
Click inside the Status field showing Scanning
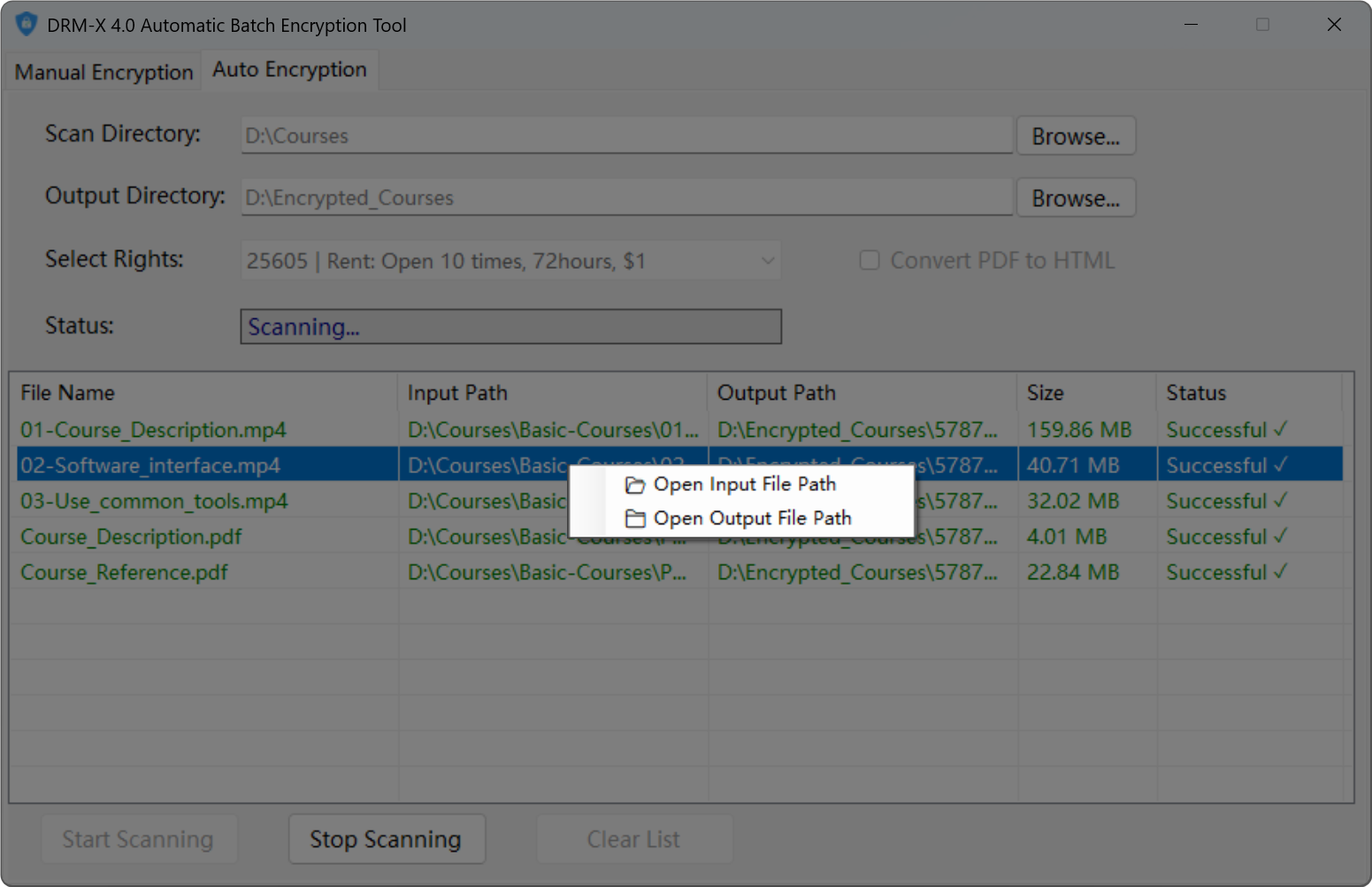510,326
